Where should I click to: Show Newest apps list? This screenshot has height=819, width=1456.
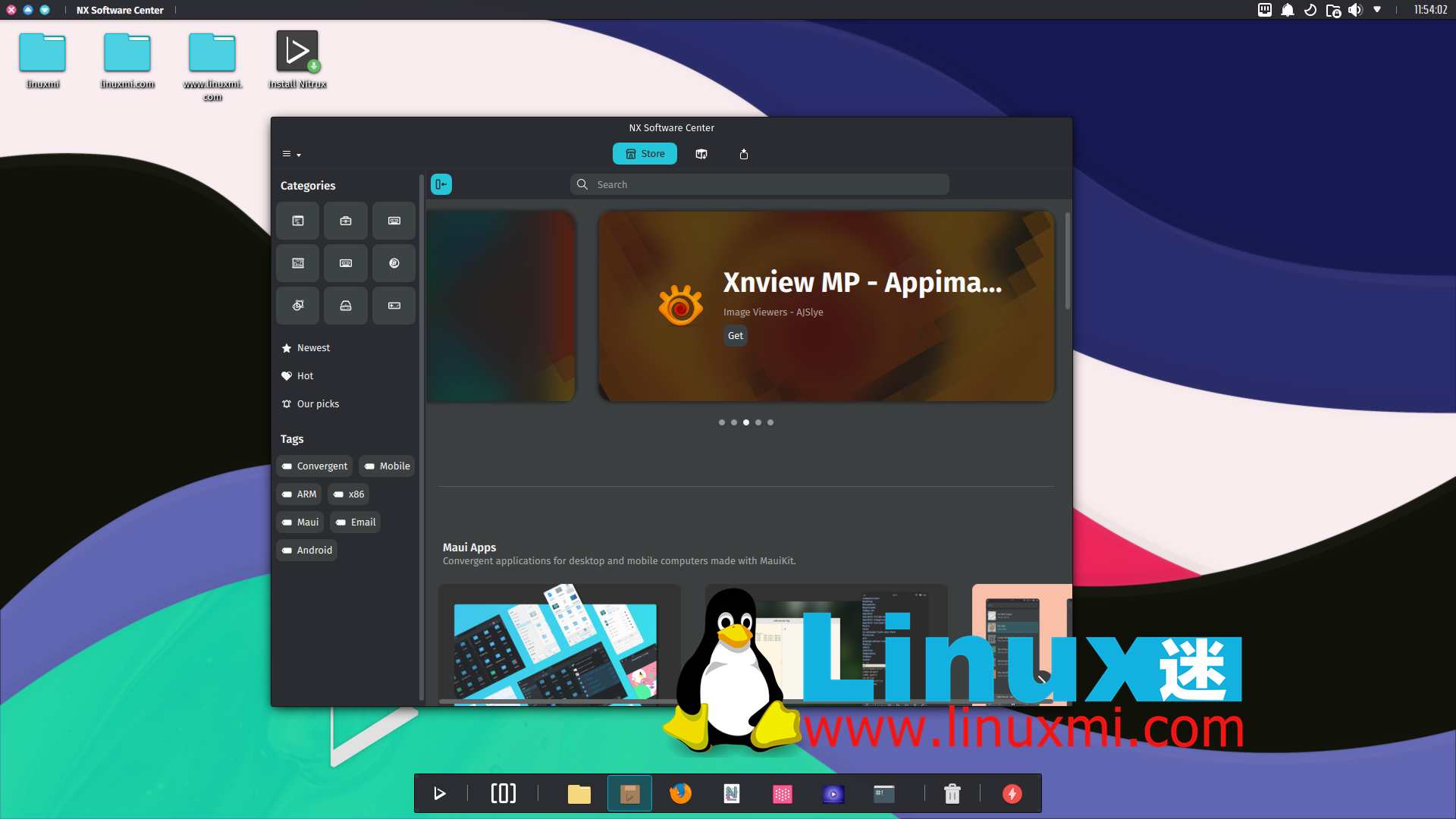[x=347, y=348]
